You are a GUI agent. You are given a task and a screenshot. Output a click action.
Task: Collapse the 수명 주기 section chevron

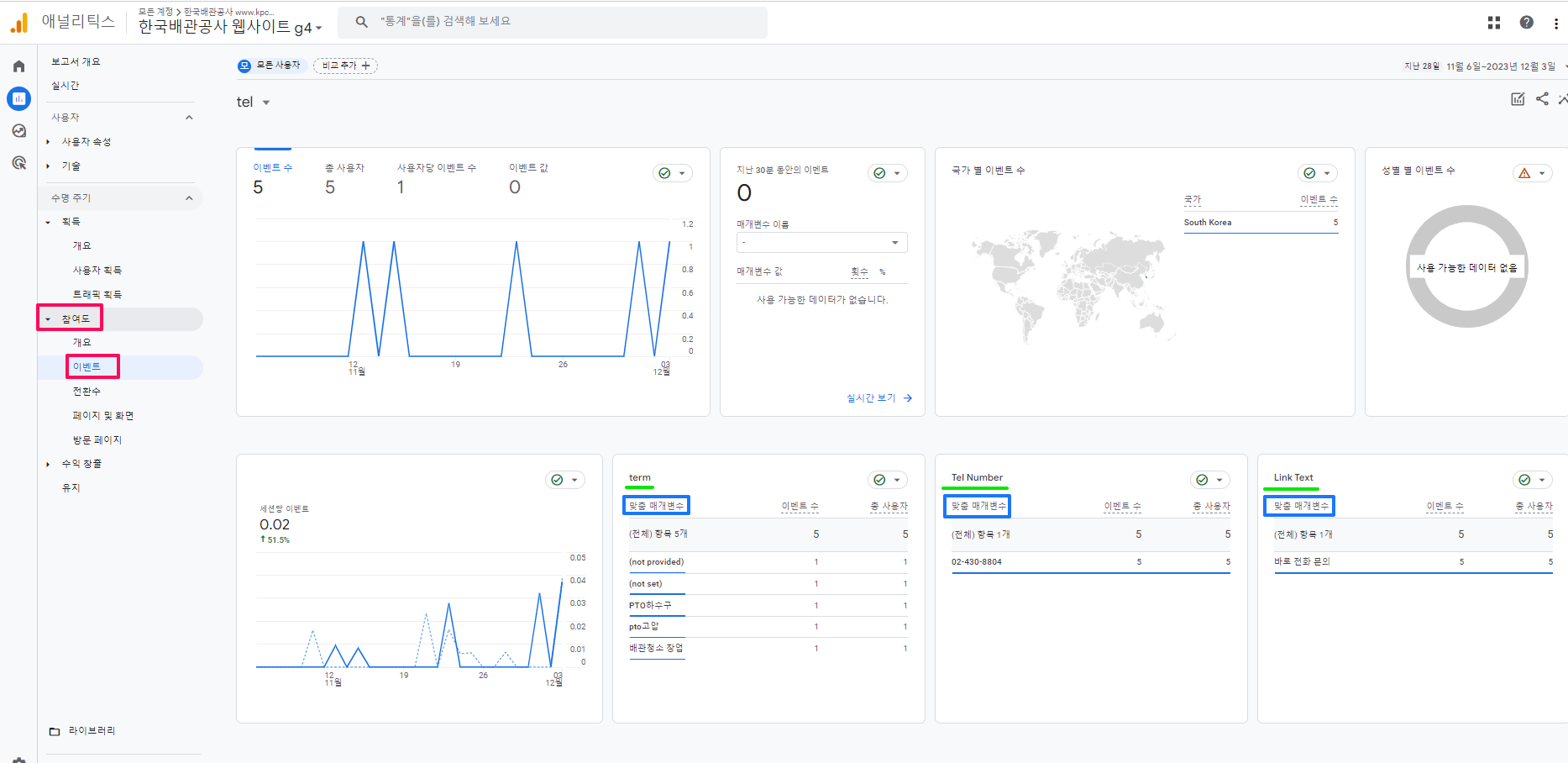(x=189, y=198)
